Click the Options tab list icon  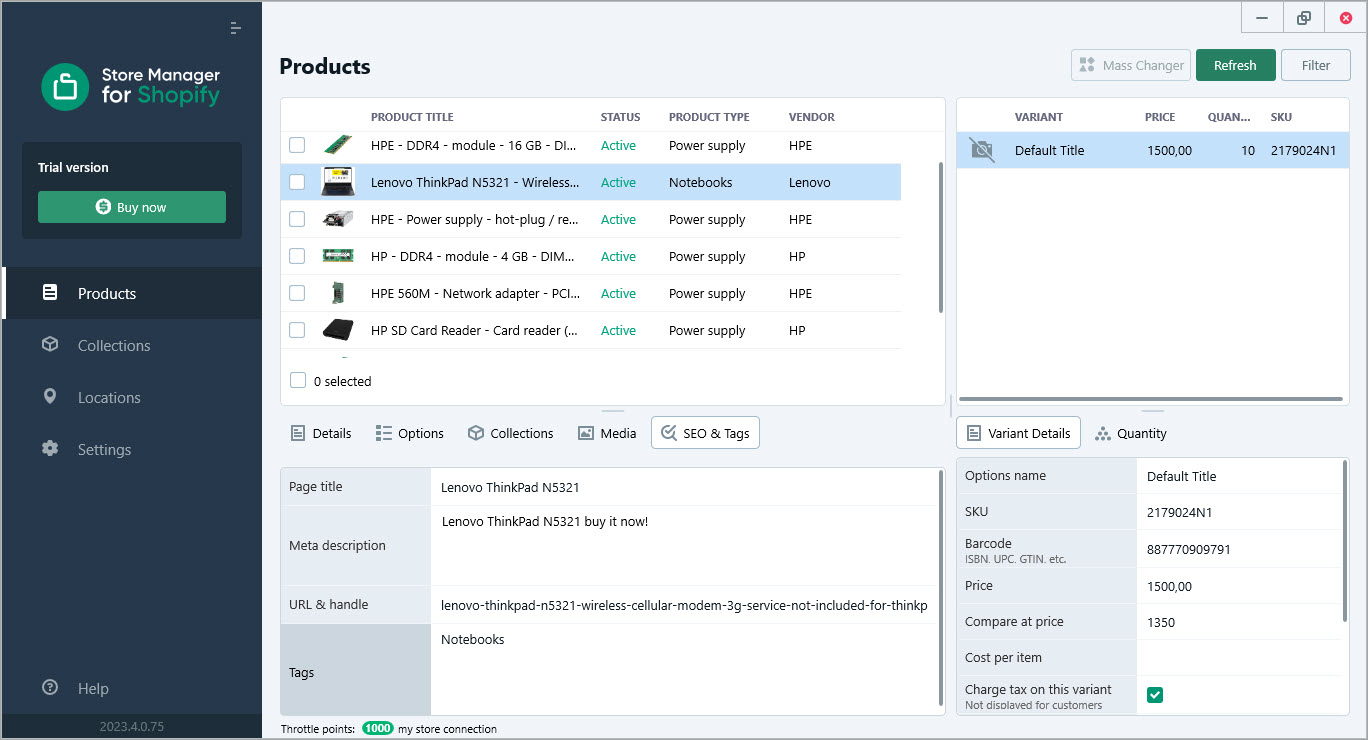point(384,433)
